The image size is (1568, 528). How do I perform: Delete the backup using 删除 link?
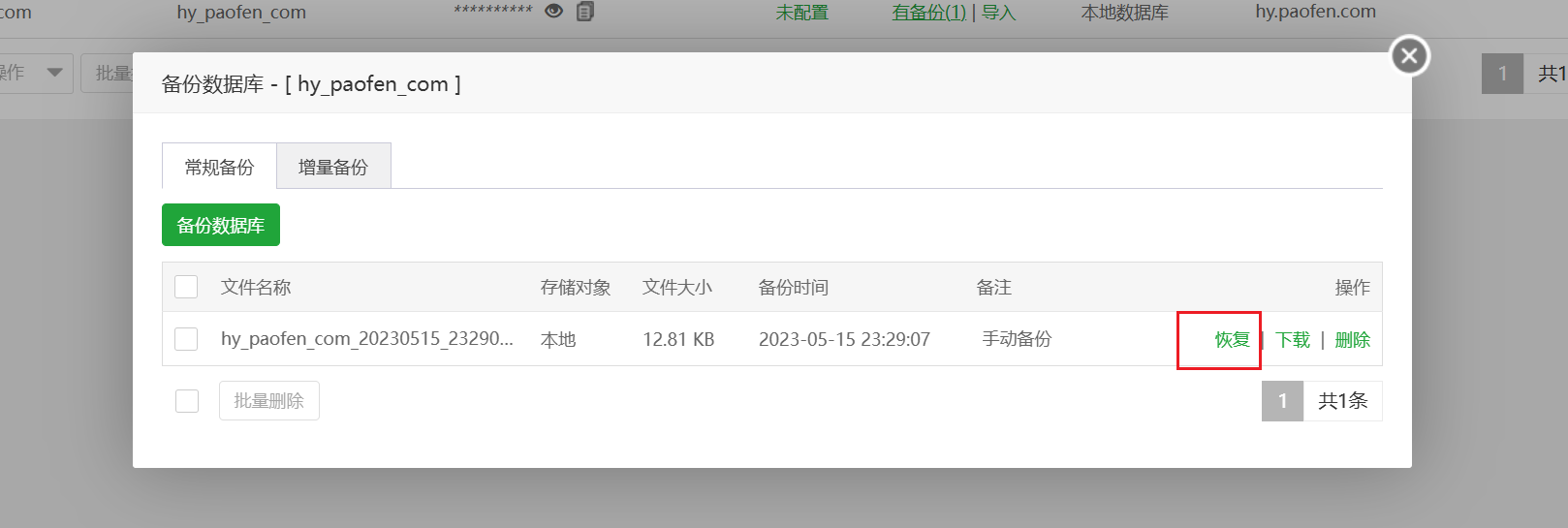[1352, 340]
